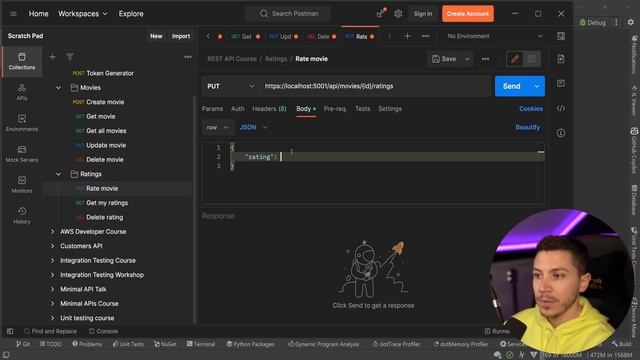Click the hamburger menu icon

coord(13,14)
